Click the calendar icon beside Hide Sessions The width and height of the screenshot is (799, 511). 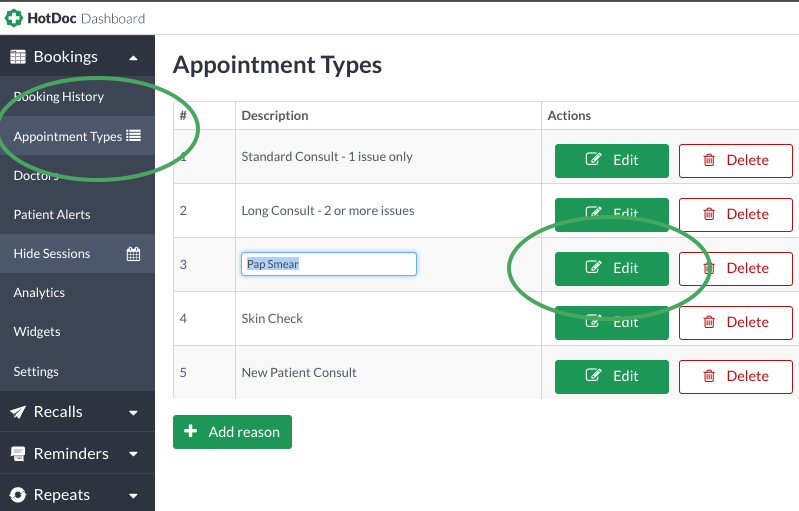point(134,254)
